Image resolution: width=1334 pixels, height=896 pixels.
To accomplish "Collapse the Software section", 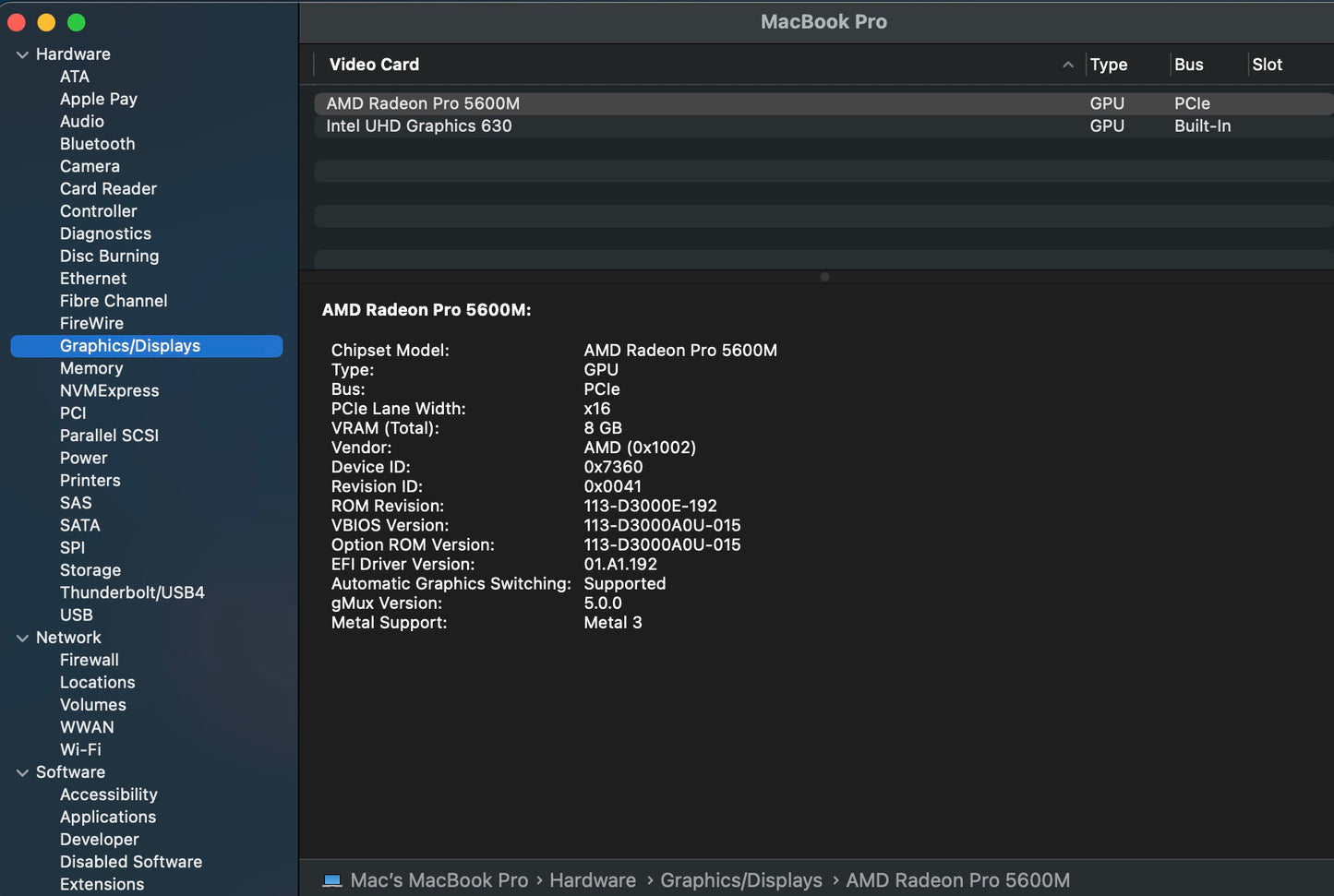I will click(22, 772).
